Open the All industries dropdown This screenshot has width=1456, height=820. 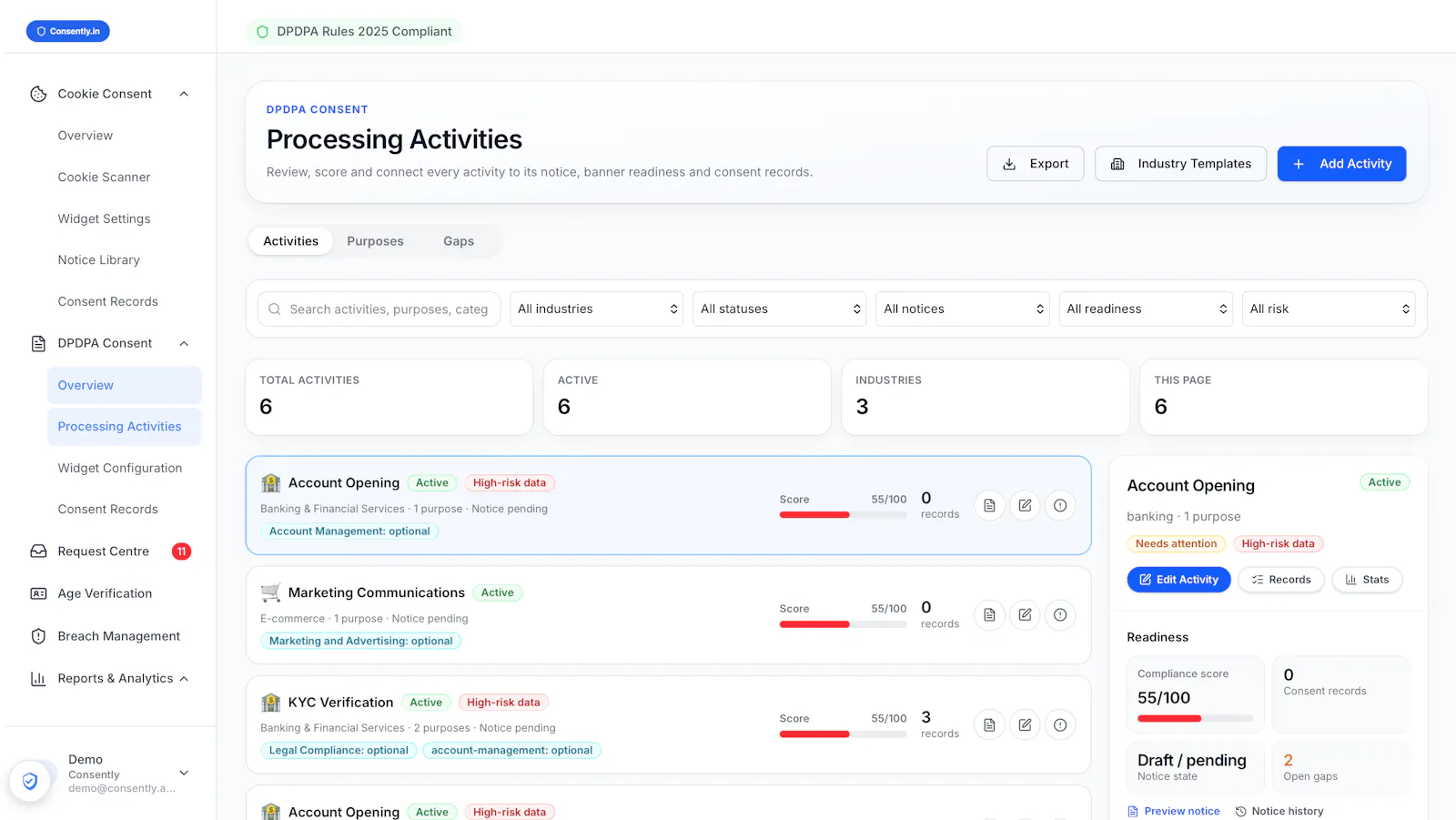point(597,309)
